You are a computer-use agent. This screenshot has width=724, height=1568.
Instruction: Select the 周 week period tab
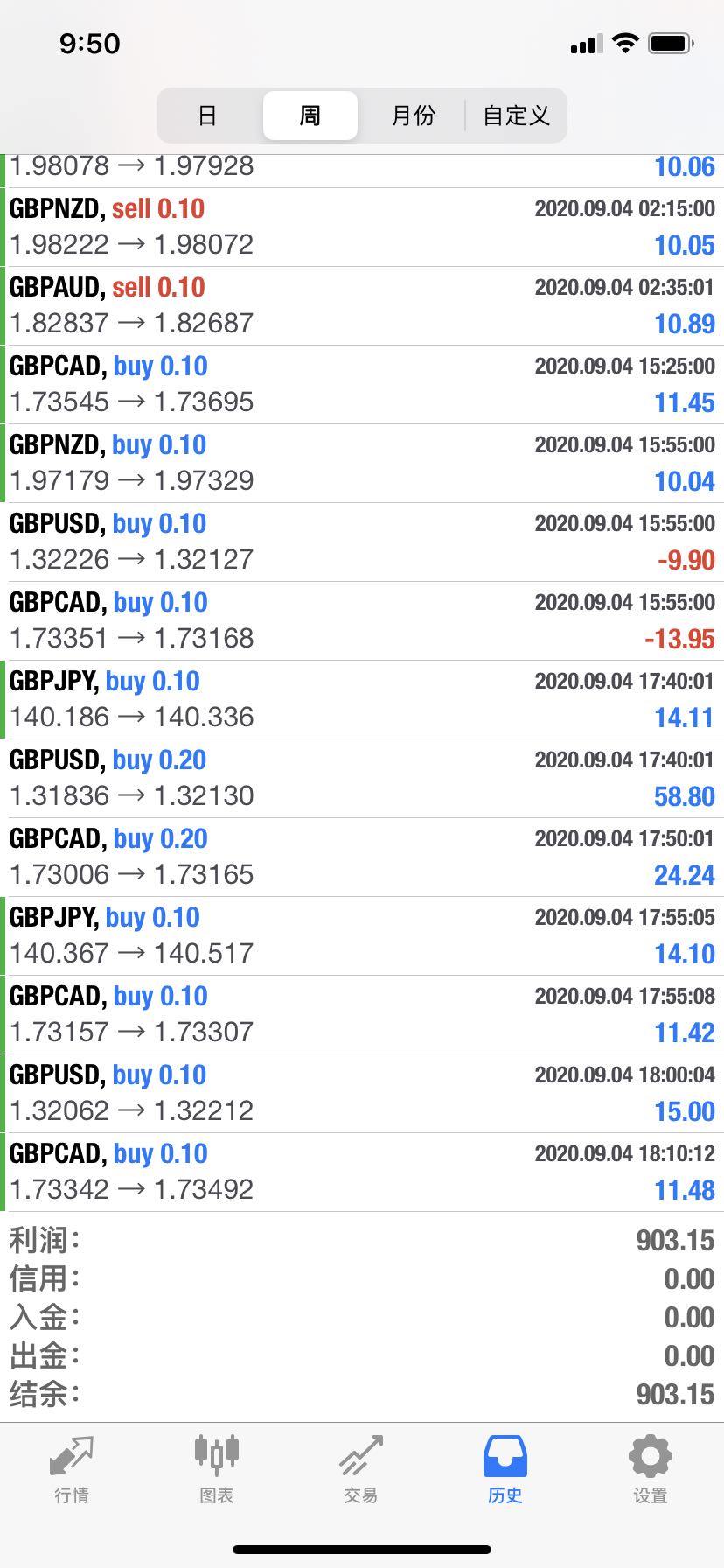(x=310, y=115)
